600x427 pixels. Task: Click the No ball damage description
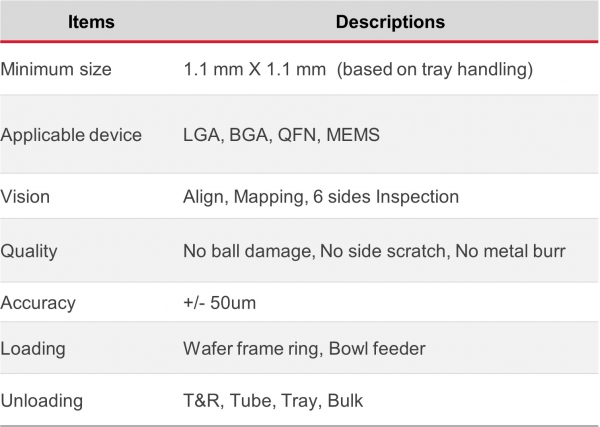[249, 251]
